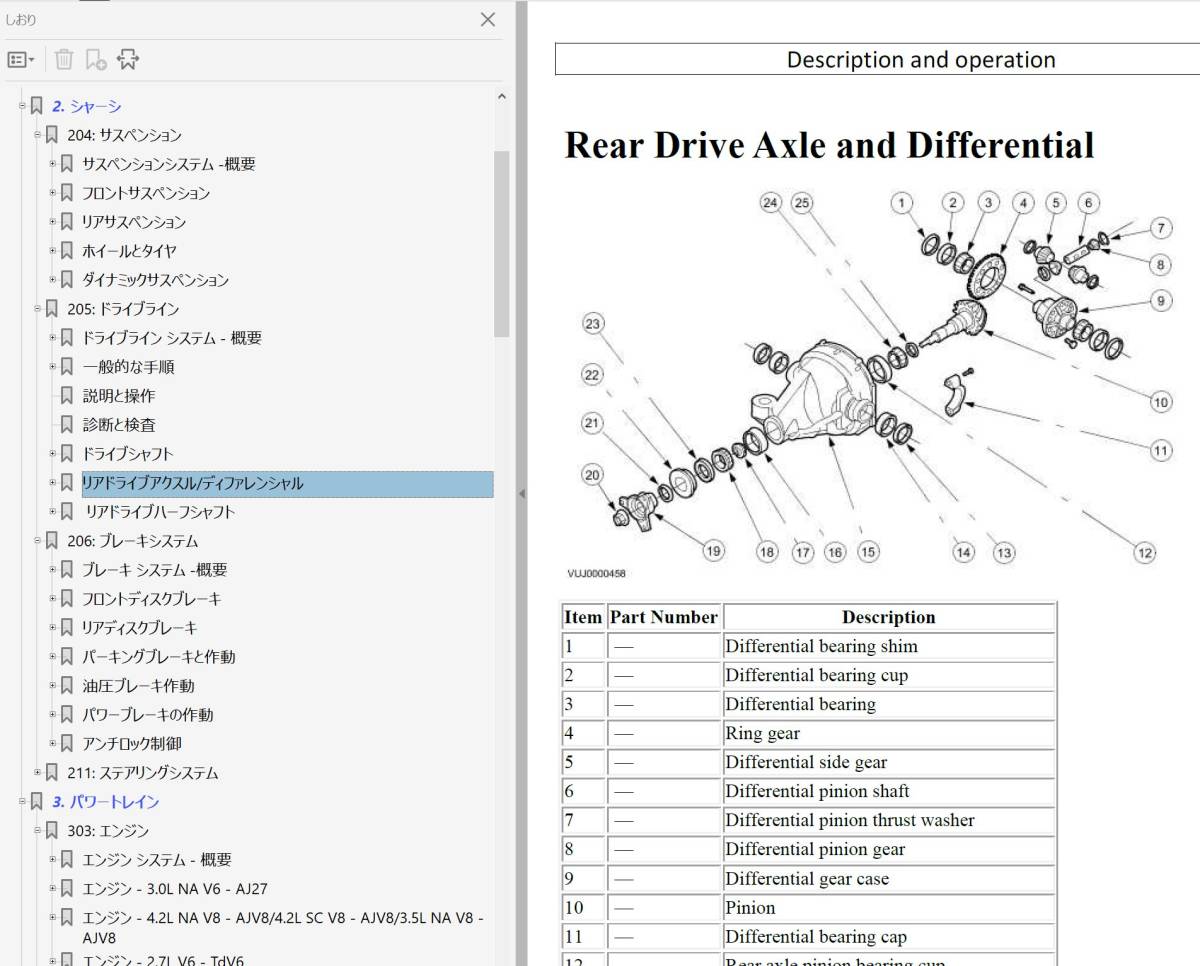
Task: Expand ドライブライン システム - 概要 bookmark
Action: click(x=53, y=337)
